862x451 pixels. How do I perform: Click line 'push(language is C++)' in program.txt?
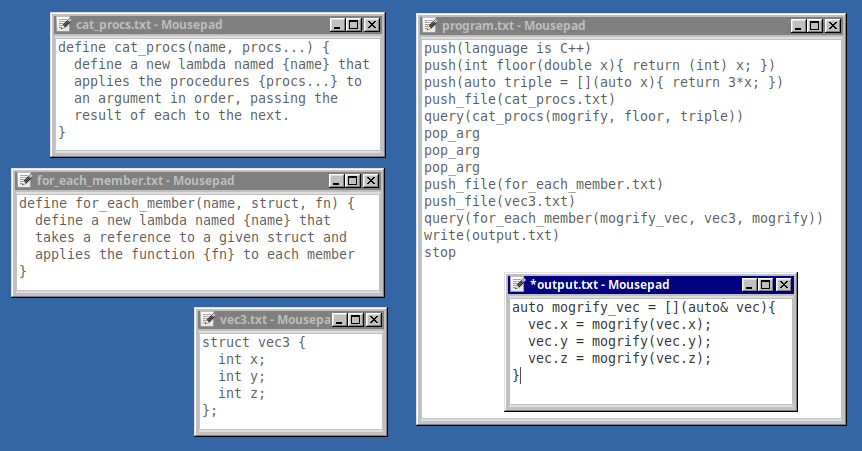pos(507,48)
